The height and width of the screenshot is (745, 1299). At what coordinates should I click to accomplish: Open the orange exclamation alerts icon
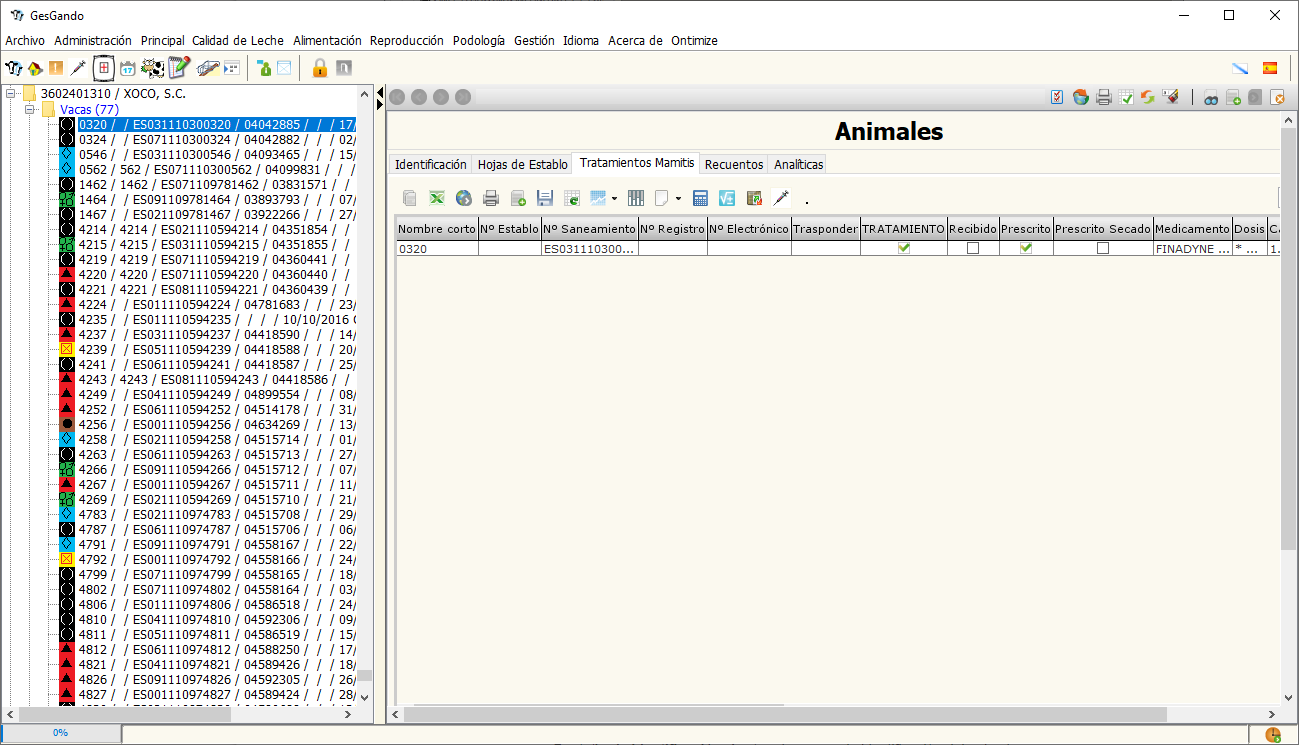56,68
